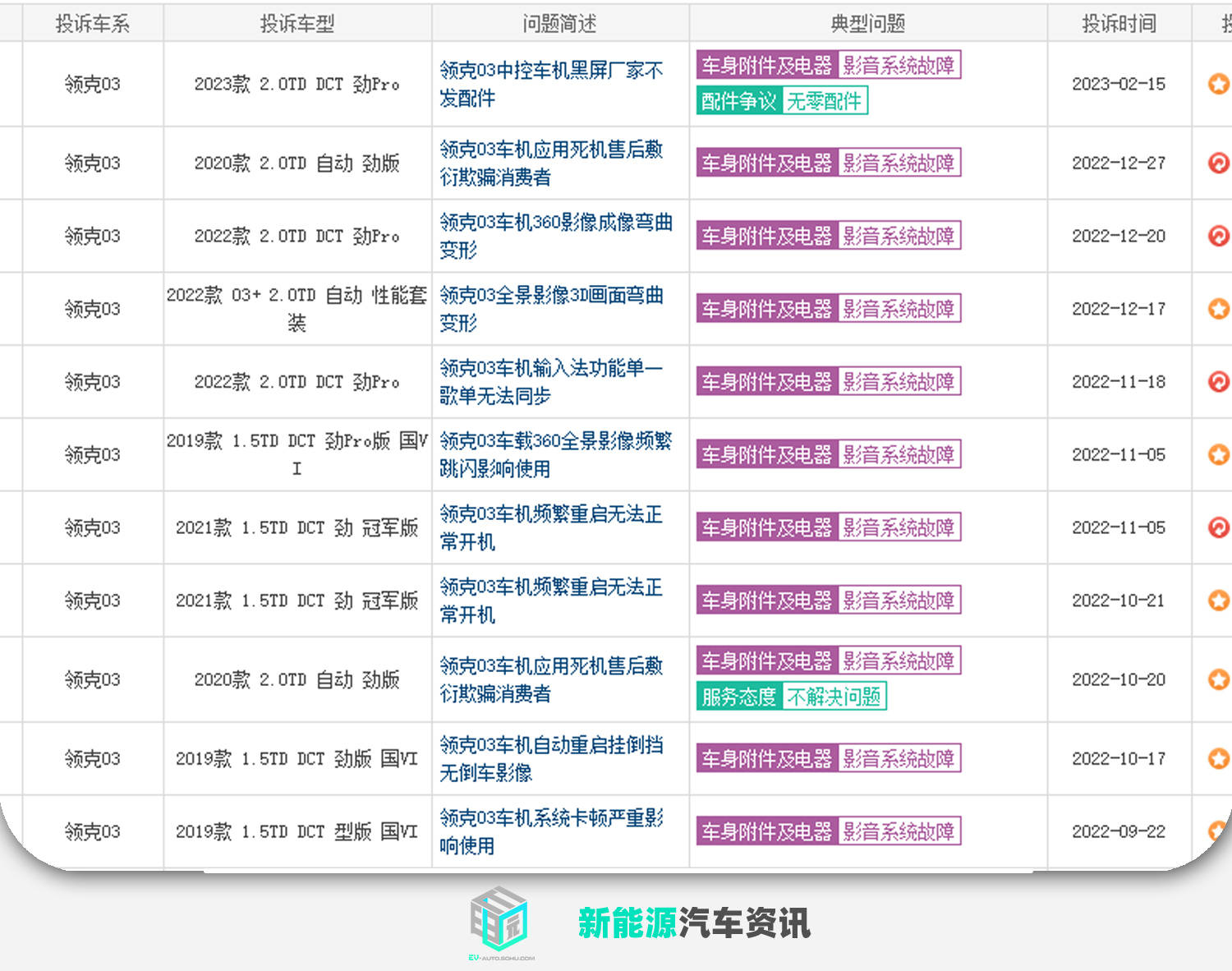Select the date cell 2022-11-18
1232x971 pixels.
pyautogui.click(x=1119, y=381)
